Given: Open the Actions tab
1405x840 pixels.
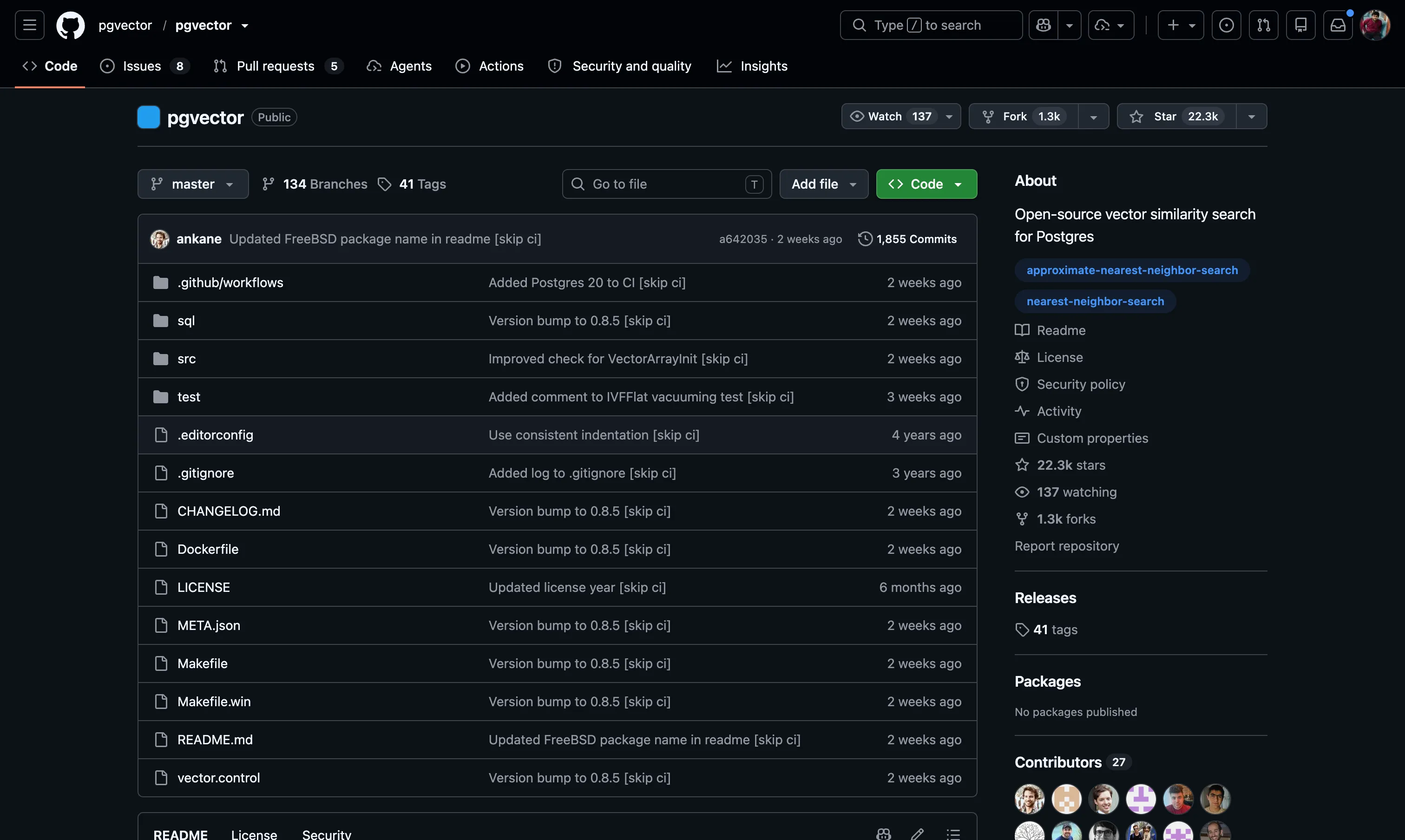Looking at the screenshot, I should point(490,66).
